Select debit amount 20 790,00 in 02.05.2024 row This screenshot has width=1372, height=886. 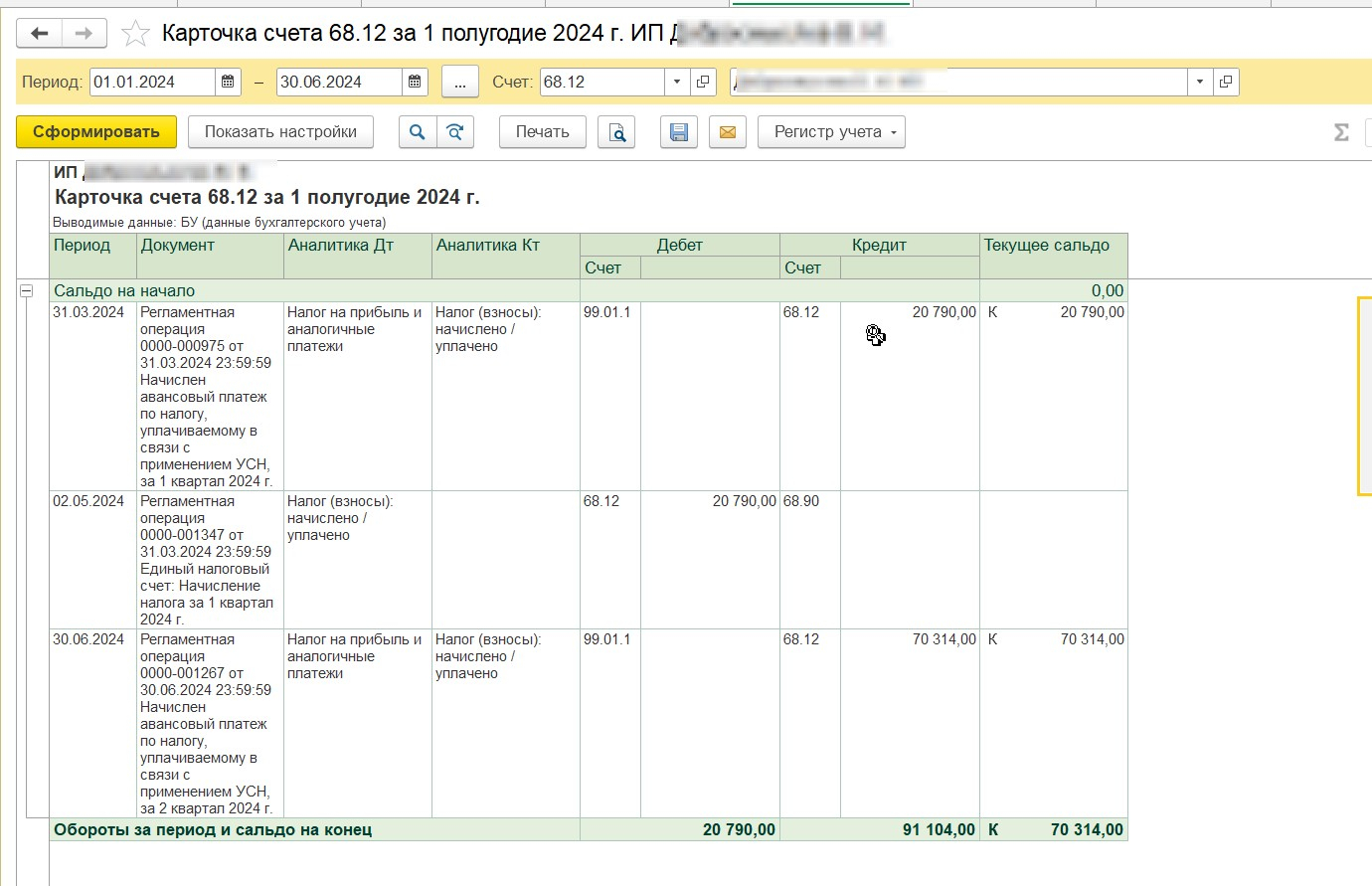pyautogui.click(x=710, y=560)
